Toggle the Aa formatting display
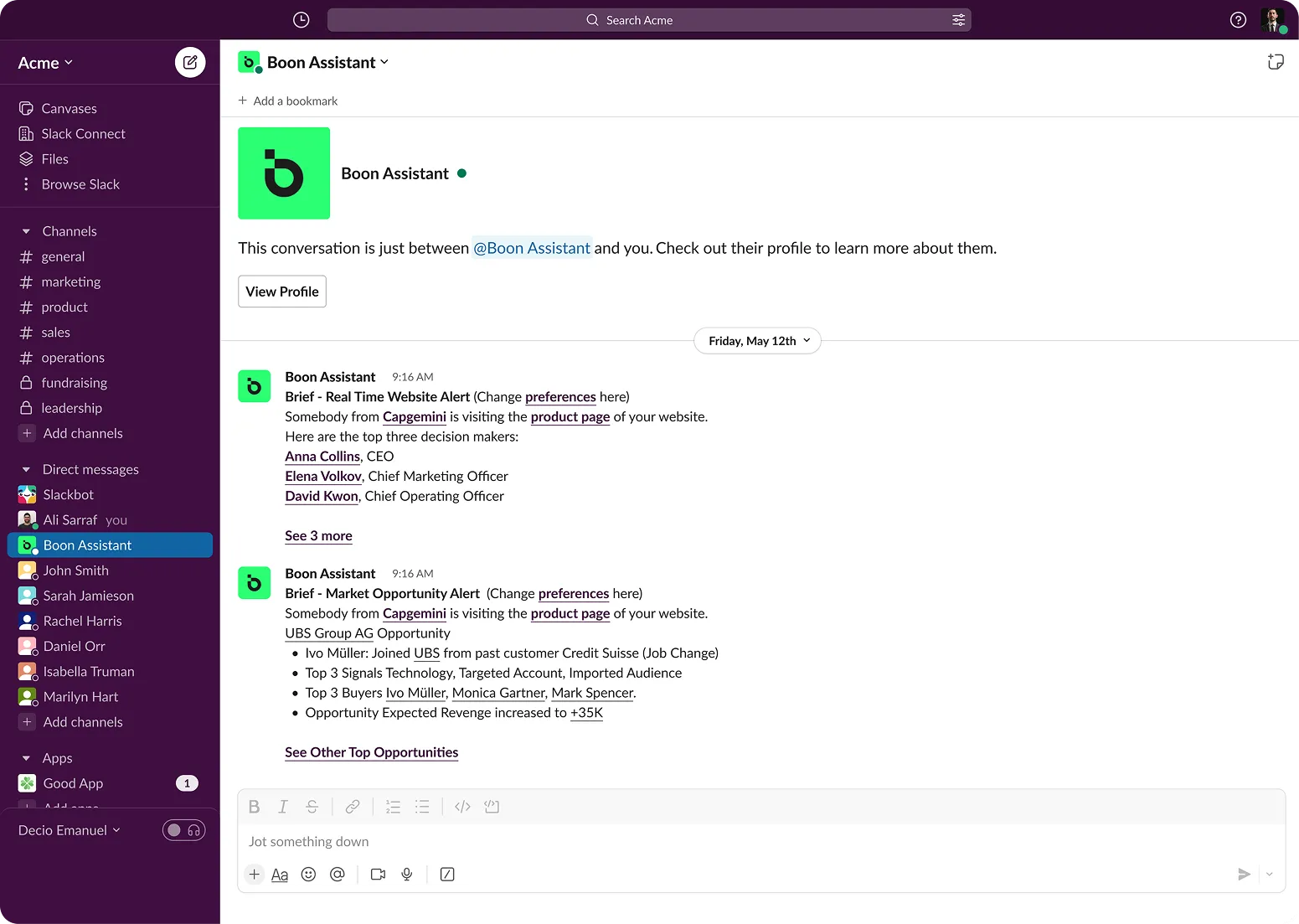The width and height of the screenshot is (1299, 924). point(280,875)
